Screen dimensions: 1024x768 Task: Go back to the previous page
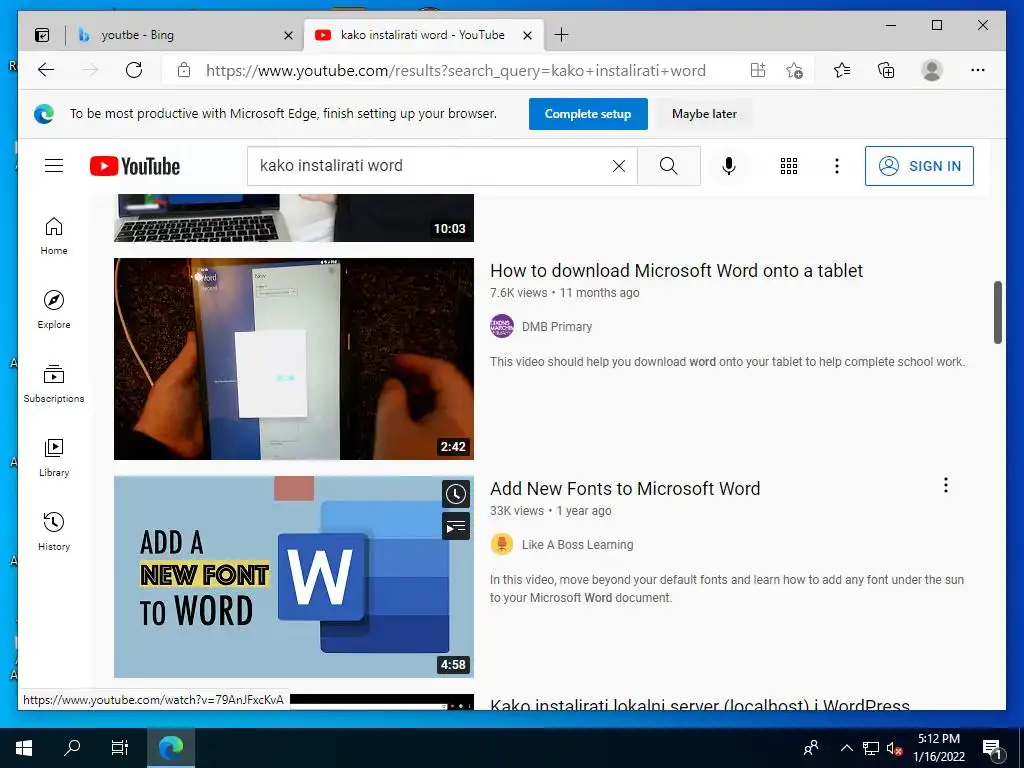[46, 70]
